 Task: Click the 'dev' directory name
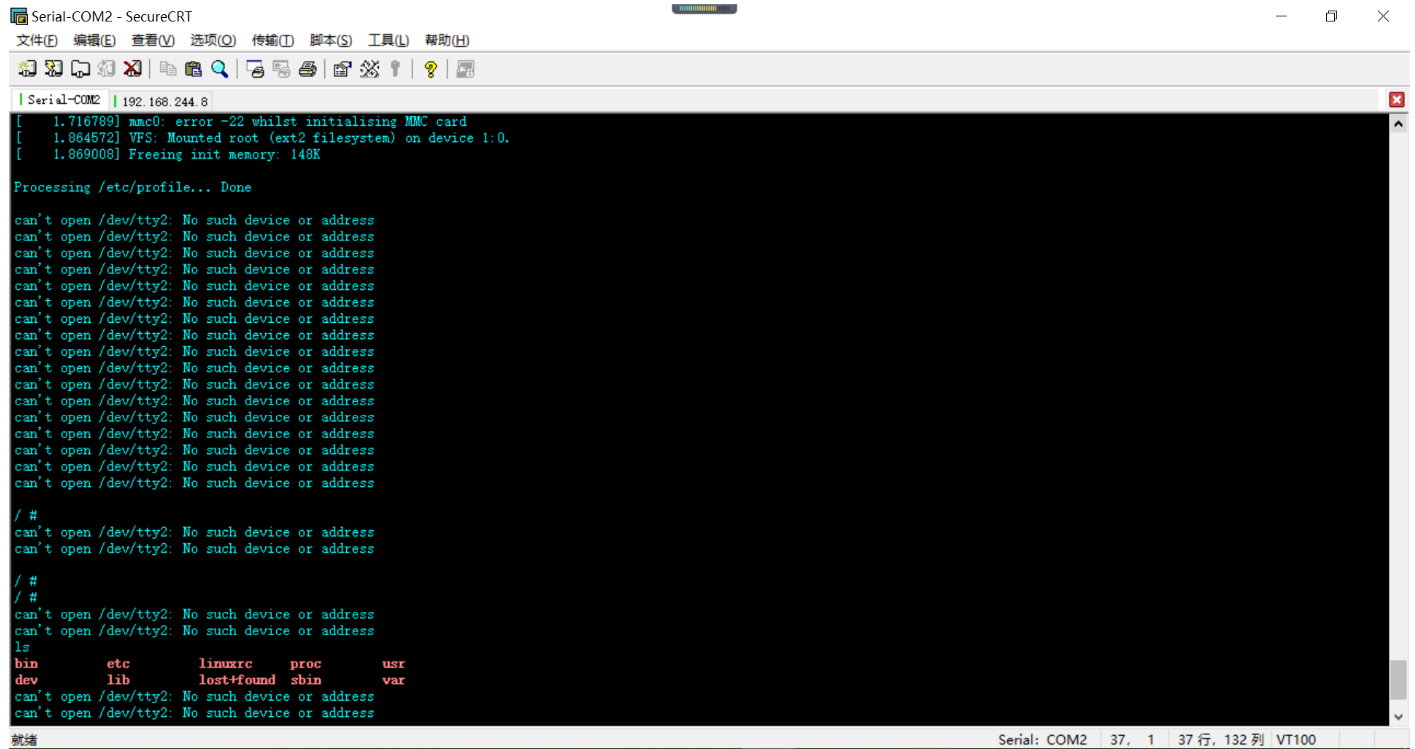(26, 680)
